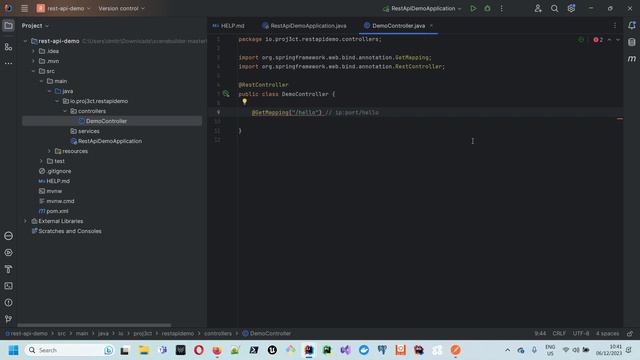Open Notifications bell on right sidebar
The width and height of the screenshot is (640, 360).
tap(632, 25)
